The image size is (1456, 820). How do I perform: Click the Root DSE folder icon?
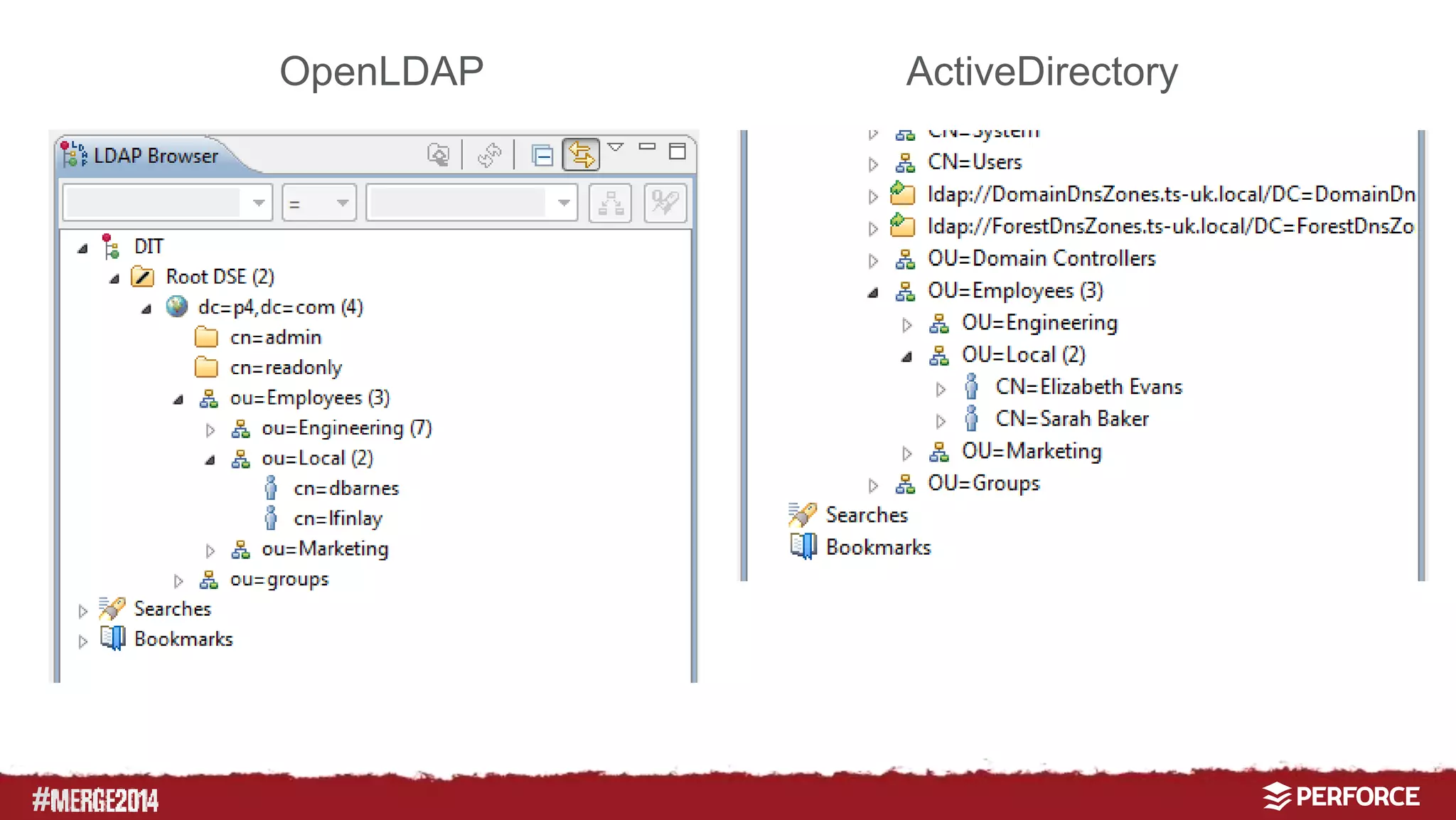[x=142, y=277]
